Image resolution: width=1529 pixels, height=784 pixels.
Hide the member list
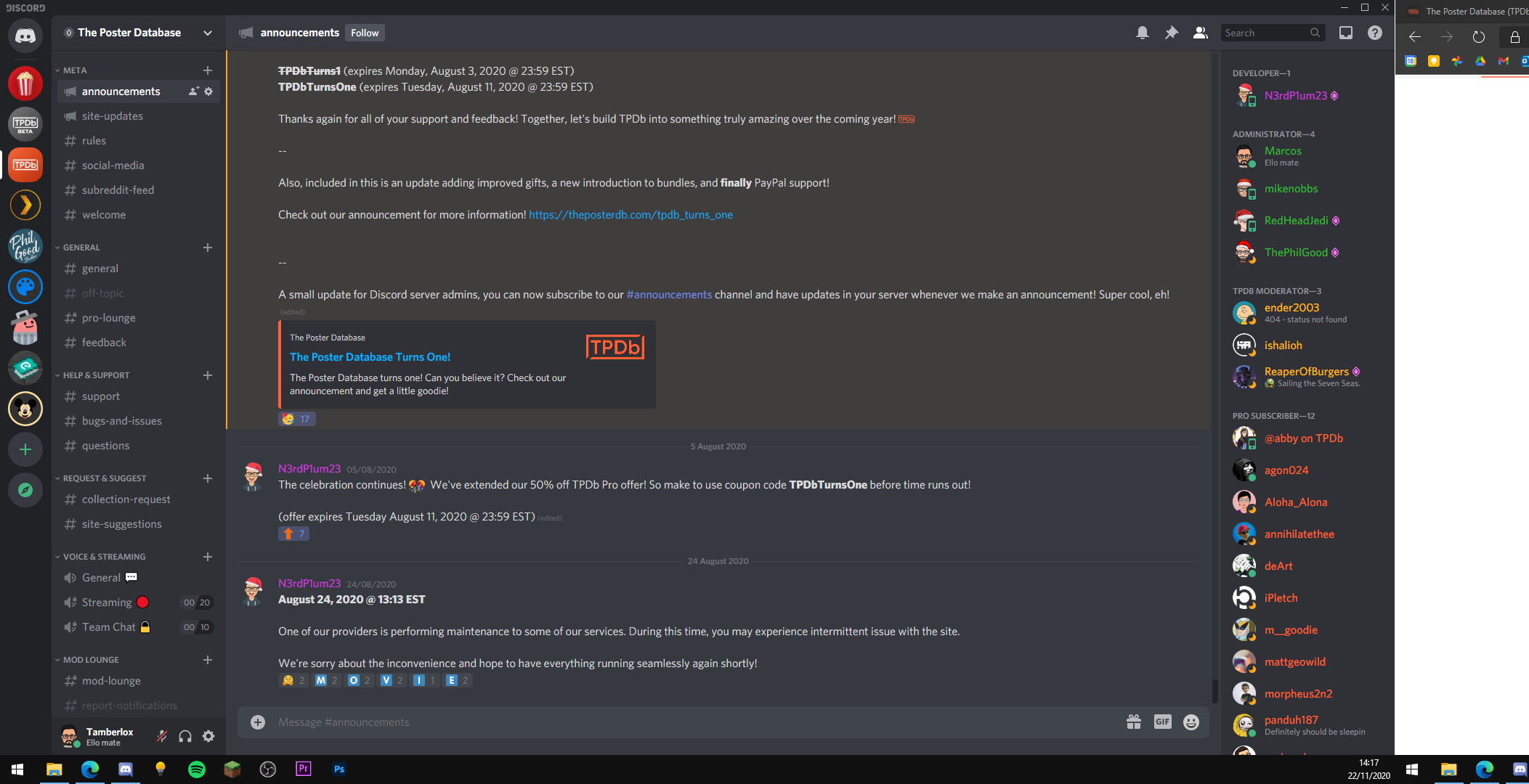coord(1200,33)
